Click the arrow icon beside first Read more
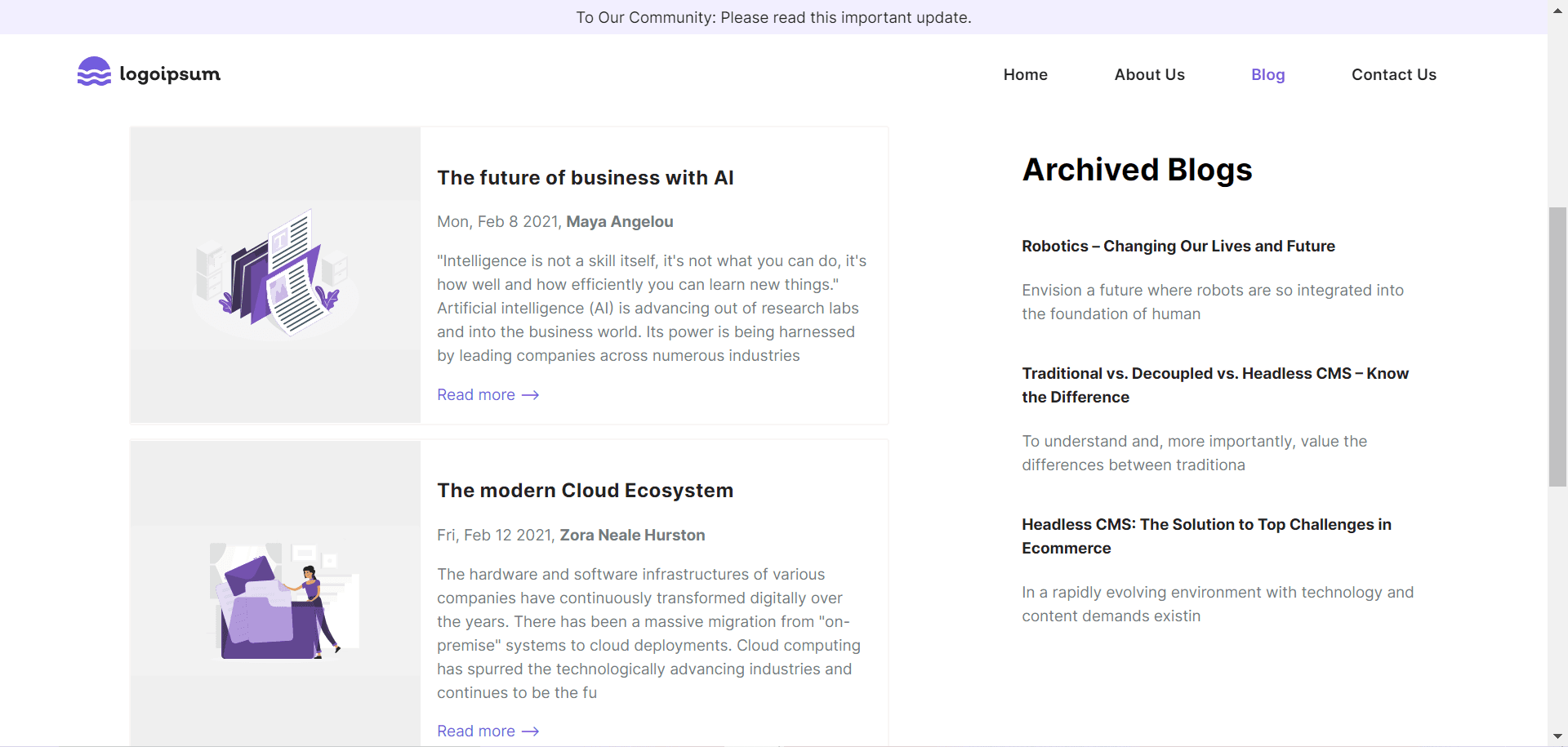Viewport: 1568px width, 747px height. tap(531, 395)
